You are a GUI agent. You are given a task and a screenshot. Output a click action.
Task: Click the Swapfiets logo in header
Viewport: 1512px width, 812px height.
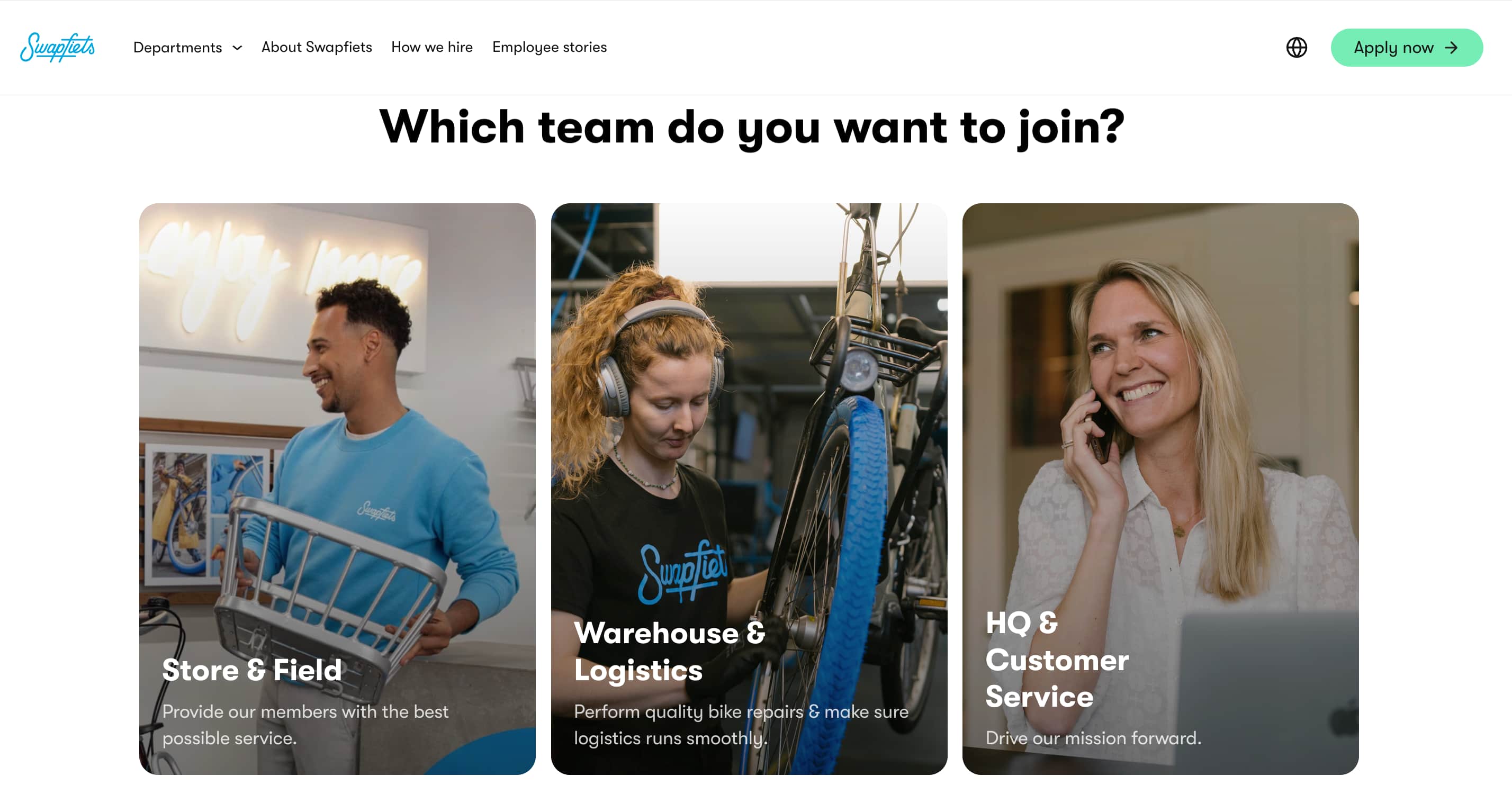[58, 48]
